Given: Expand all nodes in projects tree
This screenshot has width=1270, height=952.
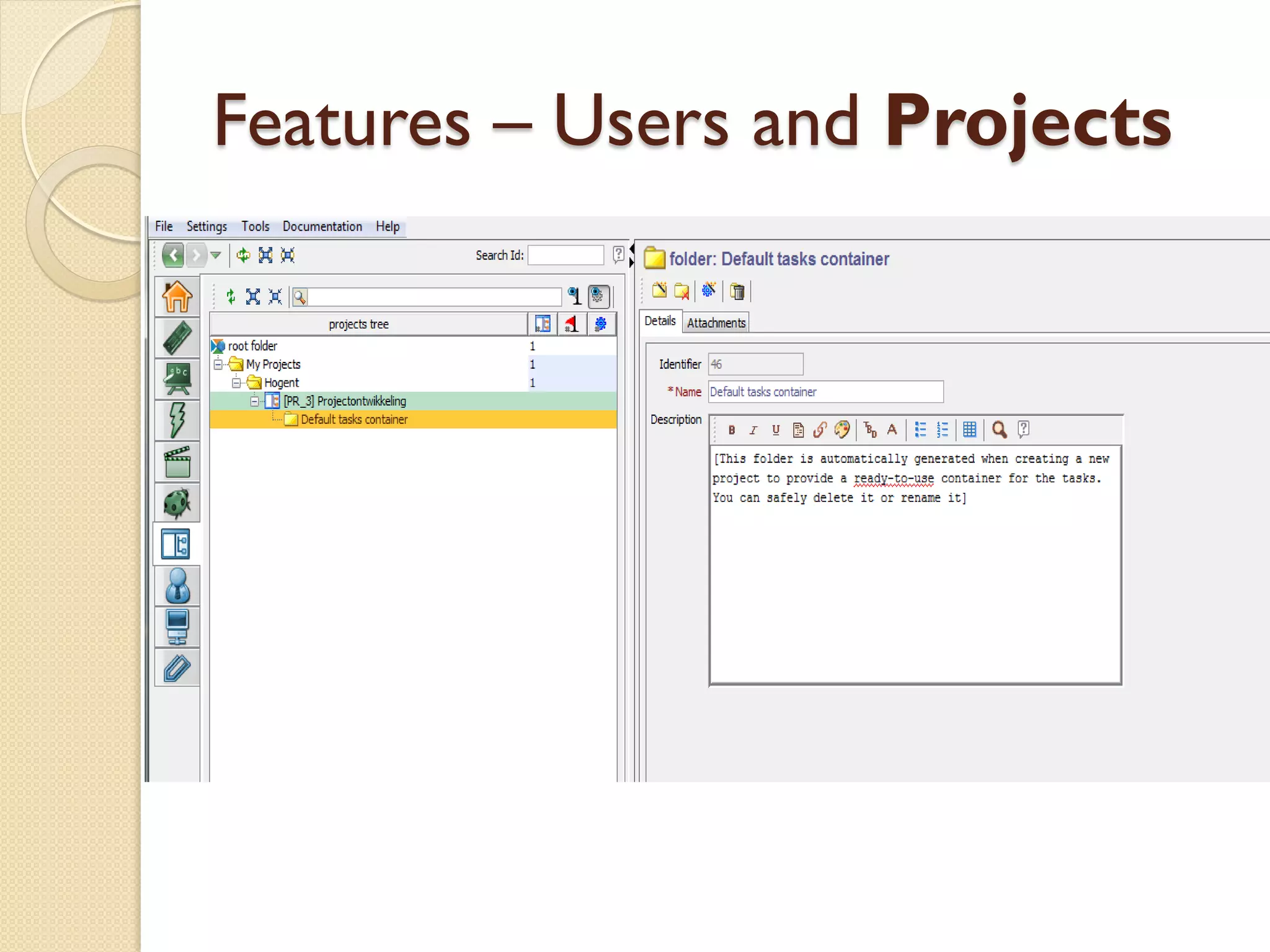Looking at the screenshot, I should click(x=253, y=297).
